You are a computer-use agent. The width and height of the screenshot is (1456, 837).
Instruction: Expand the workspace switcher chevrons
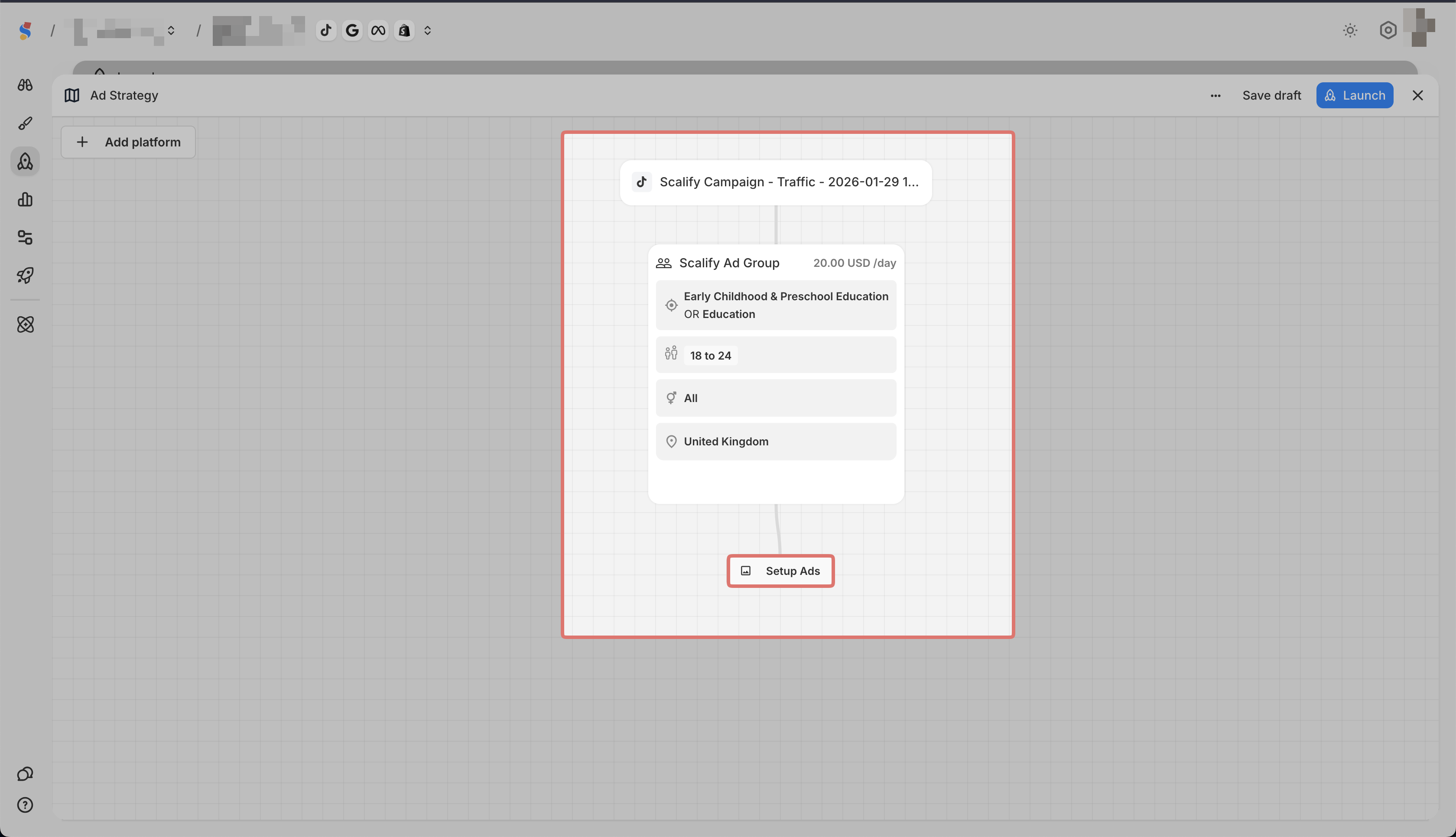pos(171,30)
